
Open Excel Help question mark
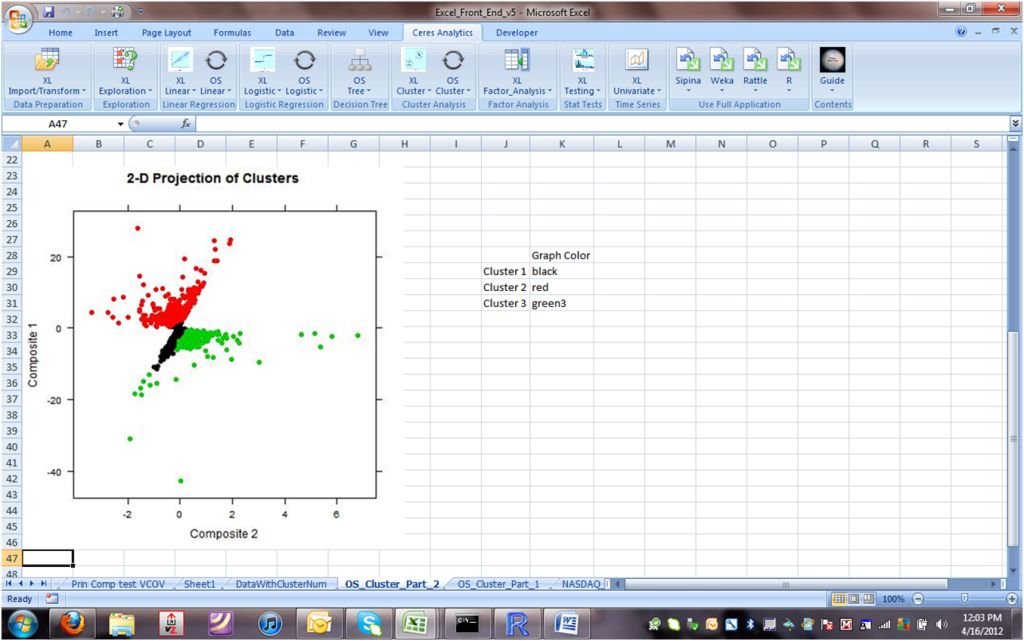961,31
